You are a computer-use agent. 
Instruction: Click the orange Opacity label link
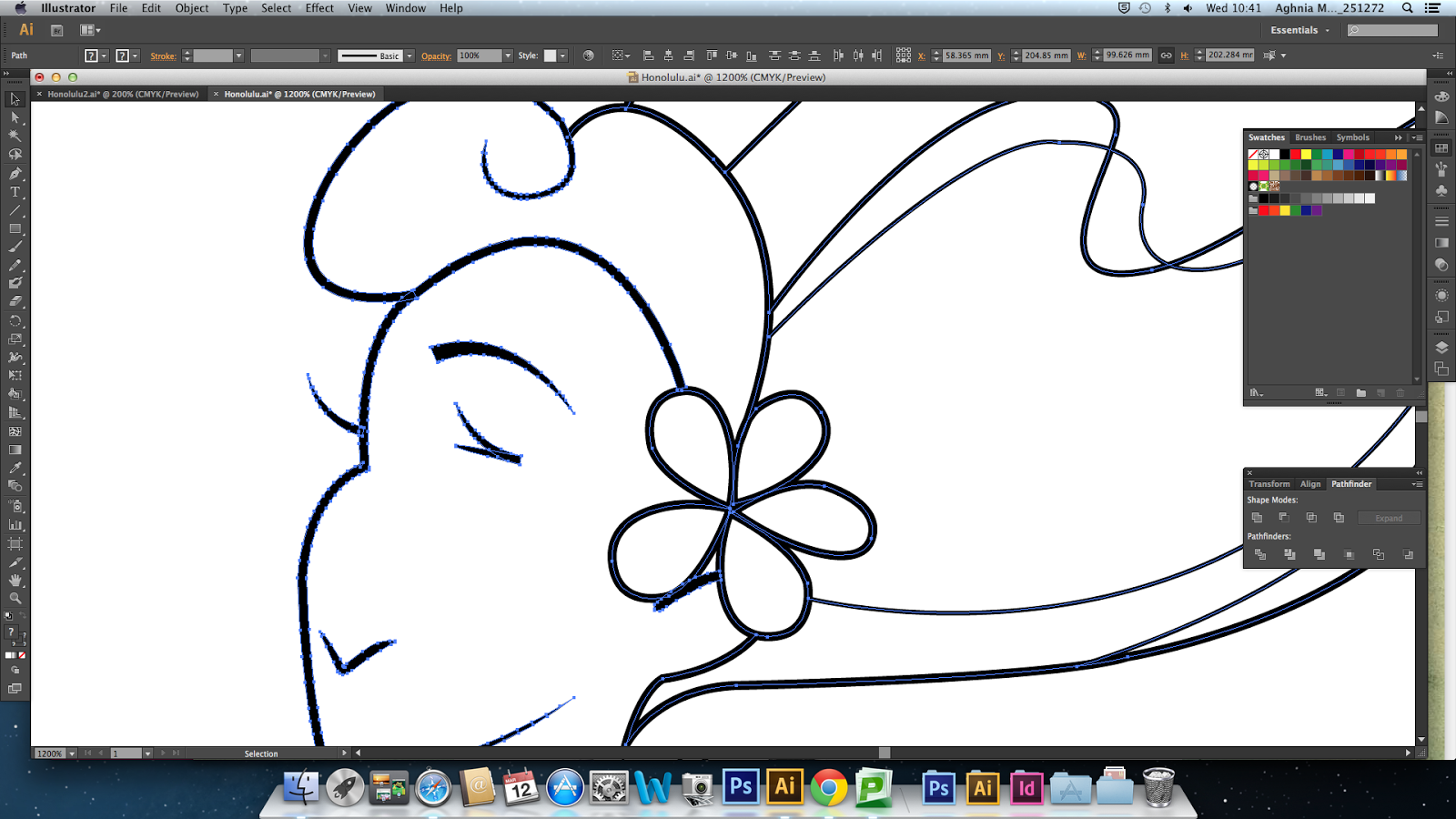[x=436, y=56]
